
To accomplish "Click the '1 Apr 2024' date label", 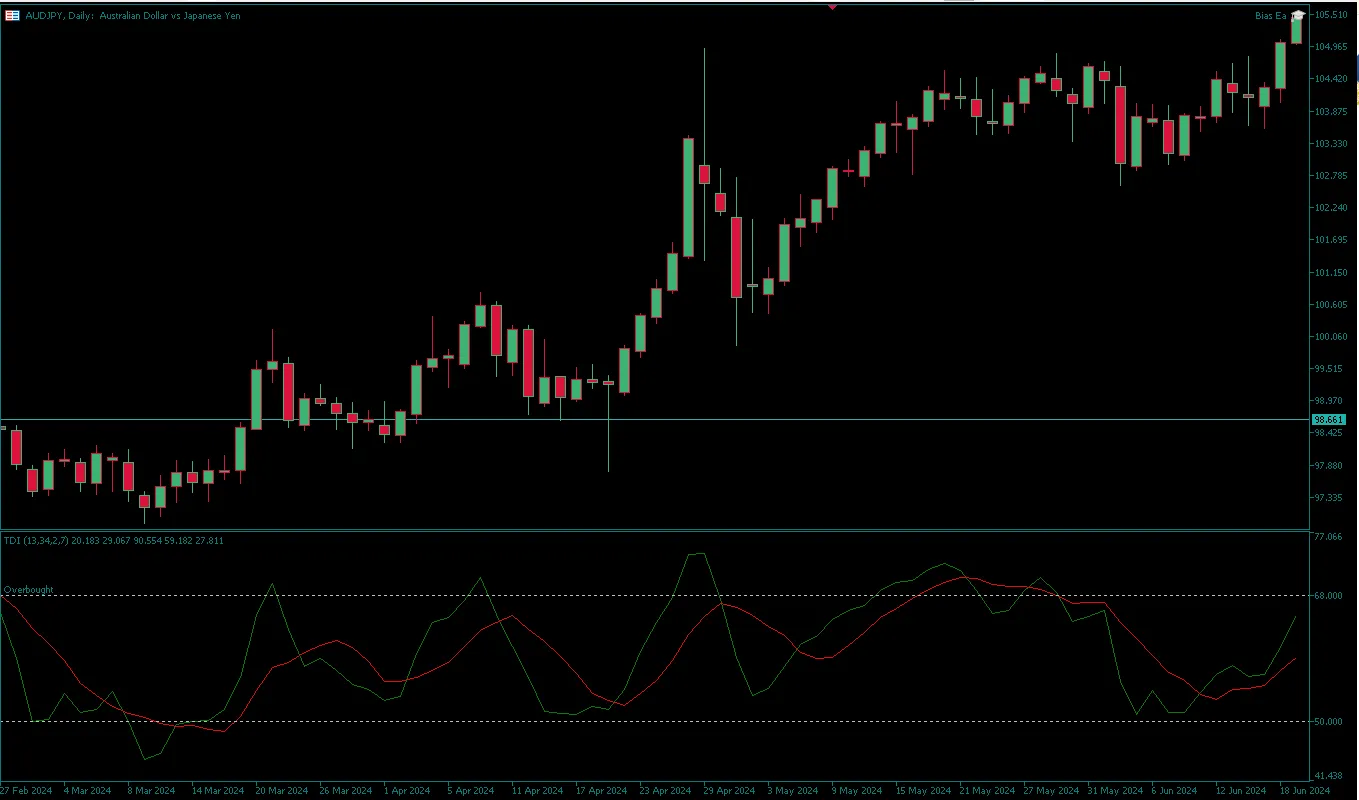I will coord(407,791).
